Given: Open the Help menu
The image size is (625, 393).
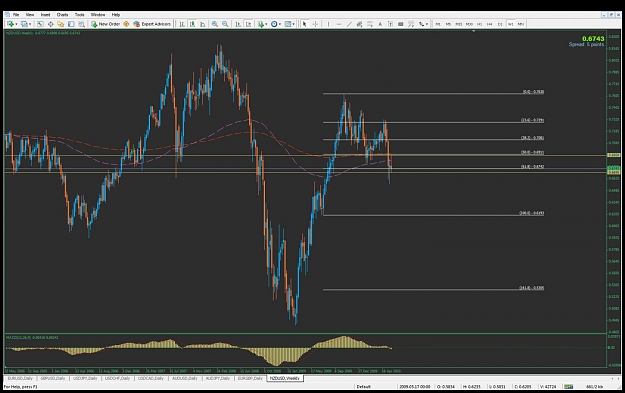Looking at the screenshot, I should click(x=116, y=15).
